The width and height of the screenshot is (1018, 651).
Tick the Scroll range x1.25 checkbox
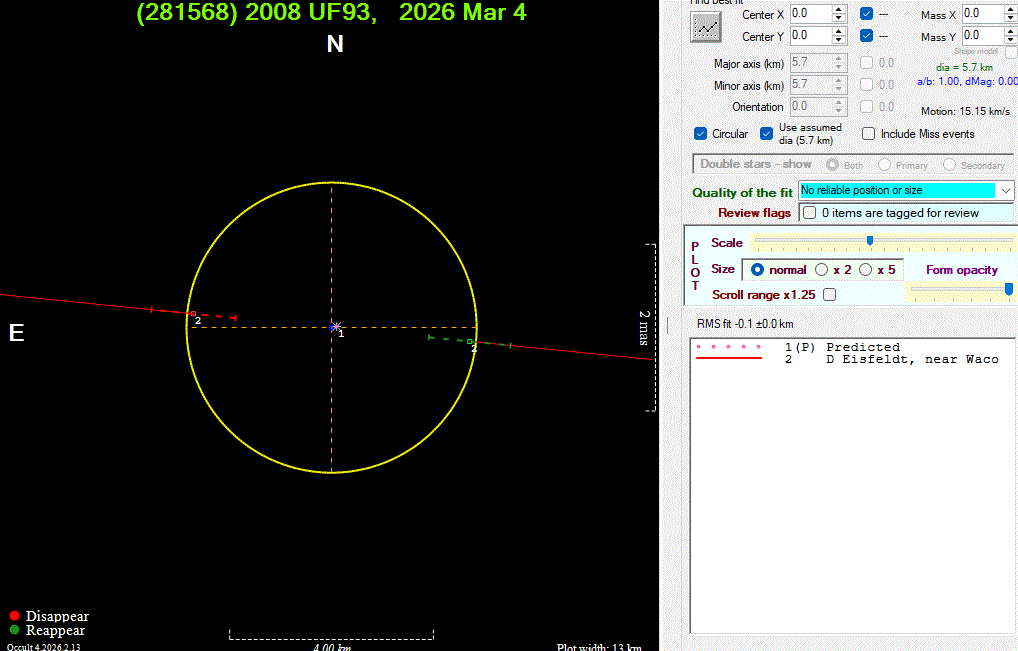pos(829,295)
